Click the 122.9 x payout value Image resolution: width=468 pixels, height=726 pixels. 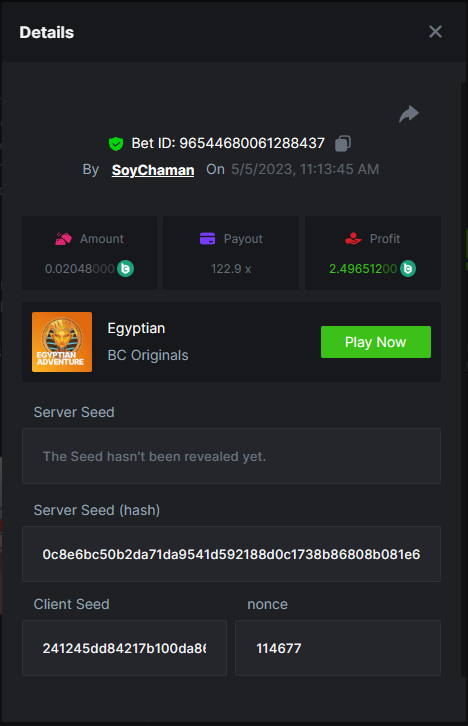[231, 269]
